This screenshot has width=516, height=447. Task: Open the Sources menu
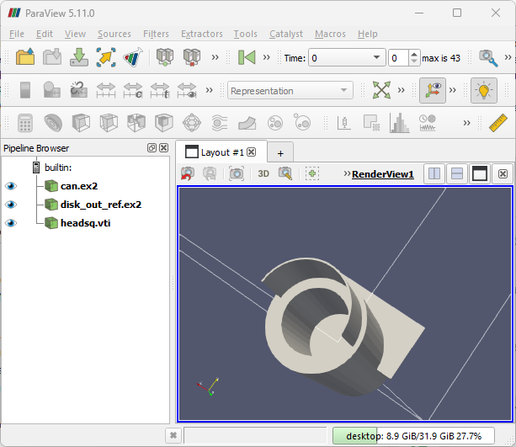pyautogui.click(x=114, y=34)
